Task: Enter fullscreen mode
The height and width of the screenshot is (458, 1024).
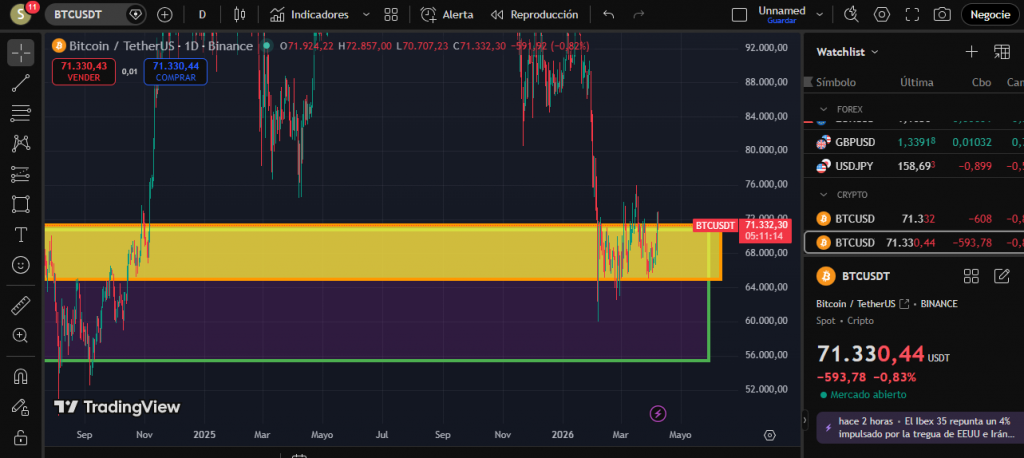Action: point(911,14)
